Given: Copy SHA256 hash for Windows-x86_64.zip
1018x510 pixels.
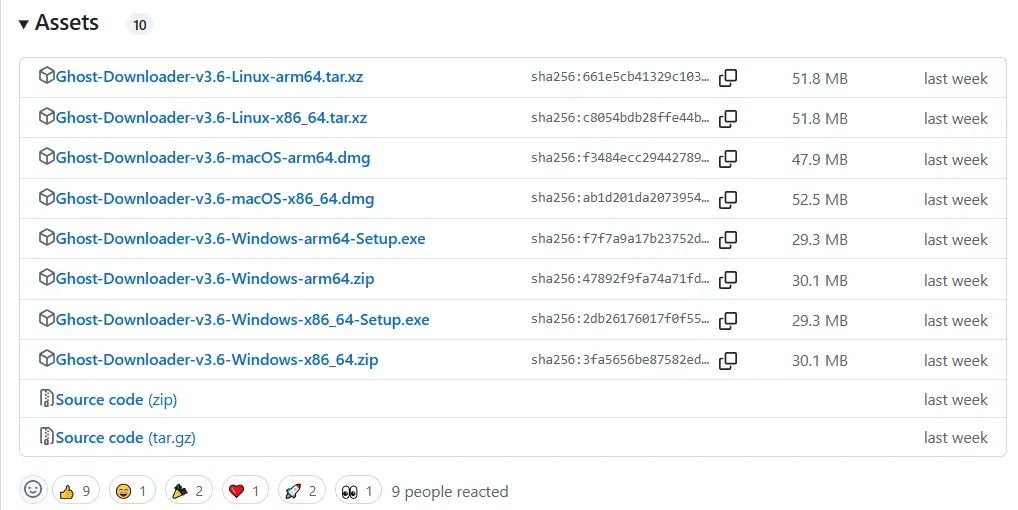Looking at the screenshot, I should pos(728,360).
